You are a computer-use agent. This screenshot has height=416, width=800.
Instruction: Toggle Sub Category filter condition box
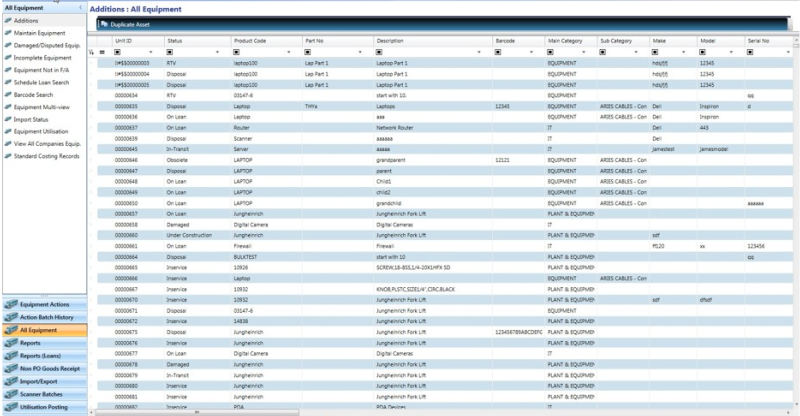pyautogui.click(x=603, y=52)
